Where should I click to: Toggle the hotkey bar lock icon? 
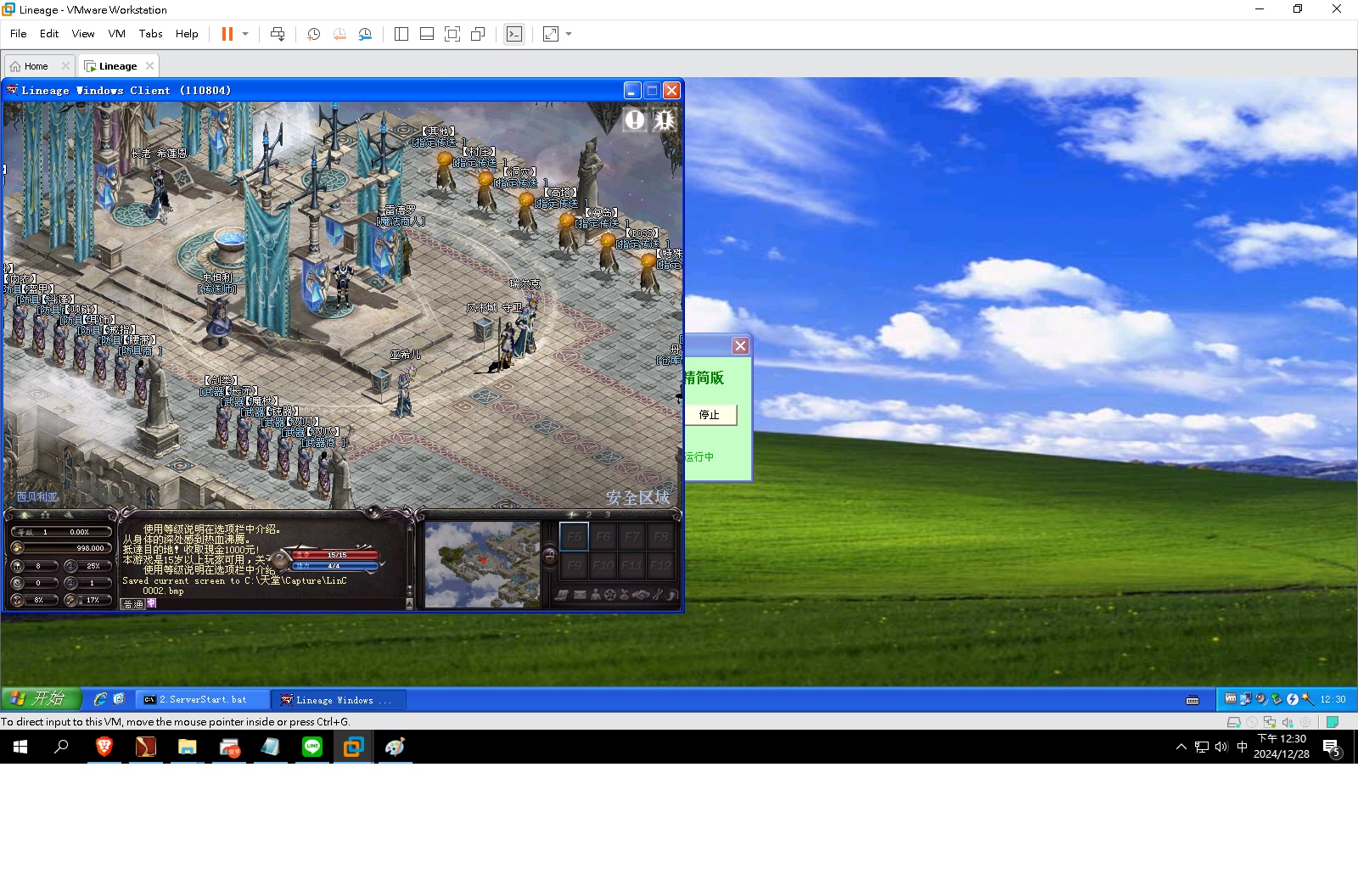point(550,557)
